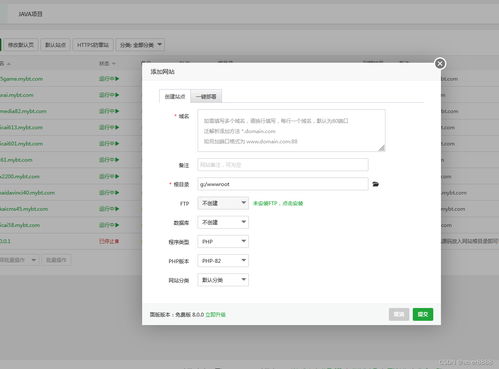Click the HTTPS anti-jump button
499x369 pixels.
(x=93, y=45)
